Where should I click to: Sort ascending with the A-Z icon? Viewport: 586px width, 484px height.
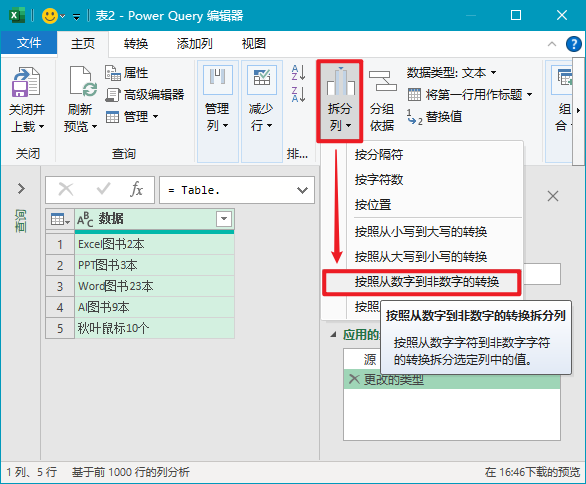299,73
